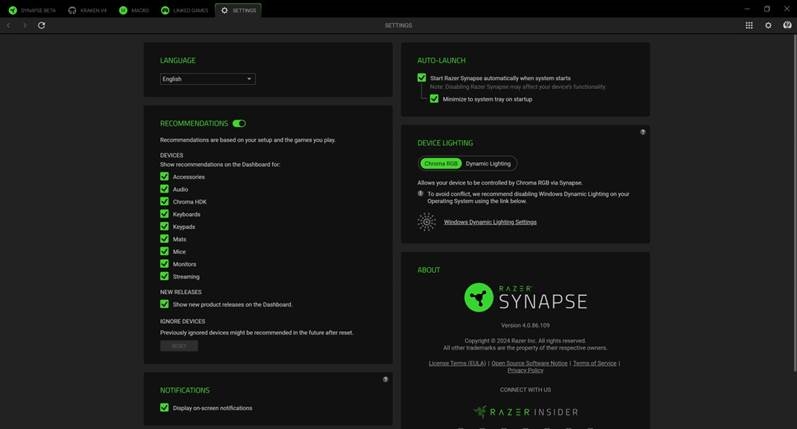Click the Reset button under Ignore Devices
The height and width of the screenshot is (429, 797).
tap(179, 346)
